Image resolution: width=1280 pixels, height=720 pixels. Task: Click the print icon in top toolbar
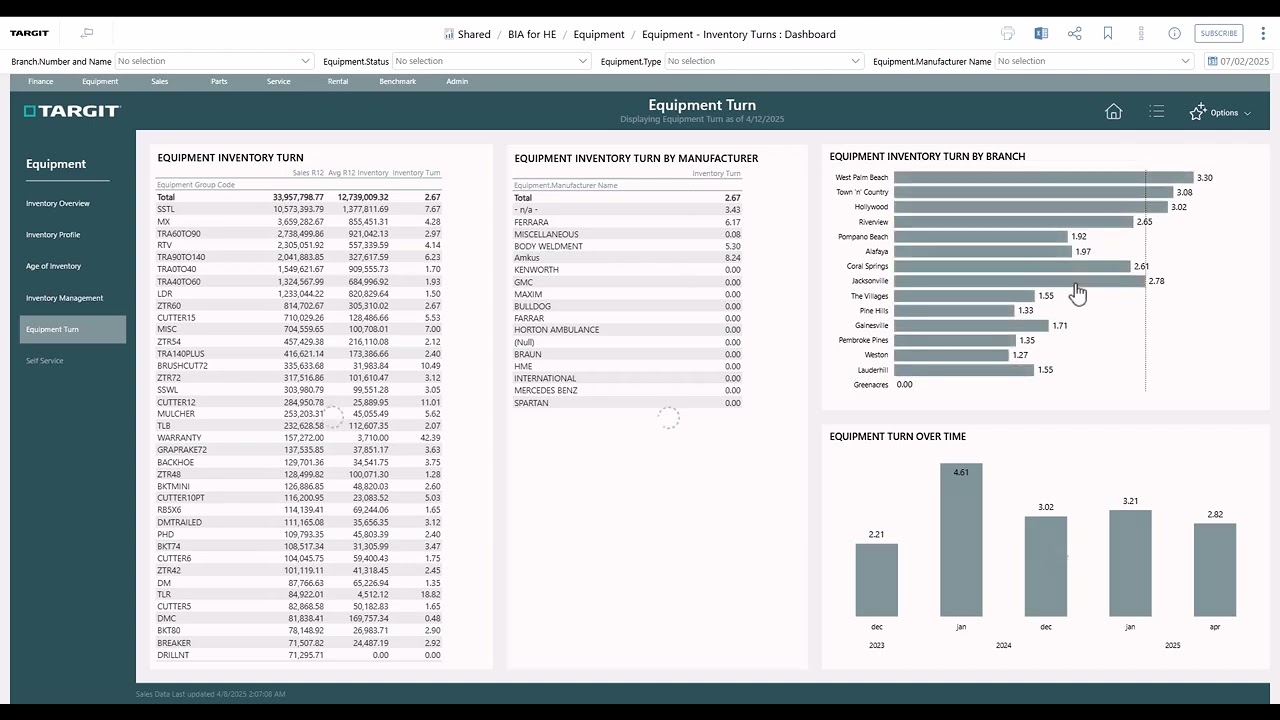tap(1008, 34)
